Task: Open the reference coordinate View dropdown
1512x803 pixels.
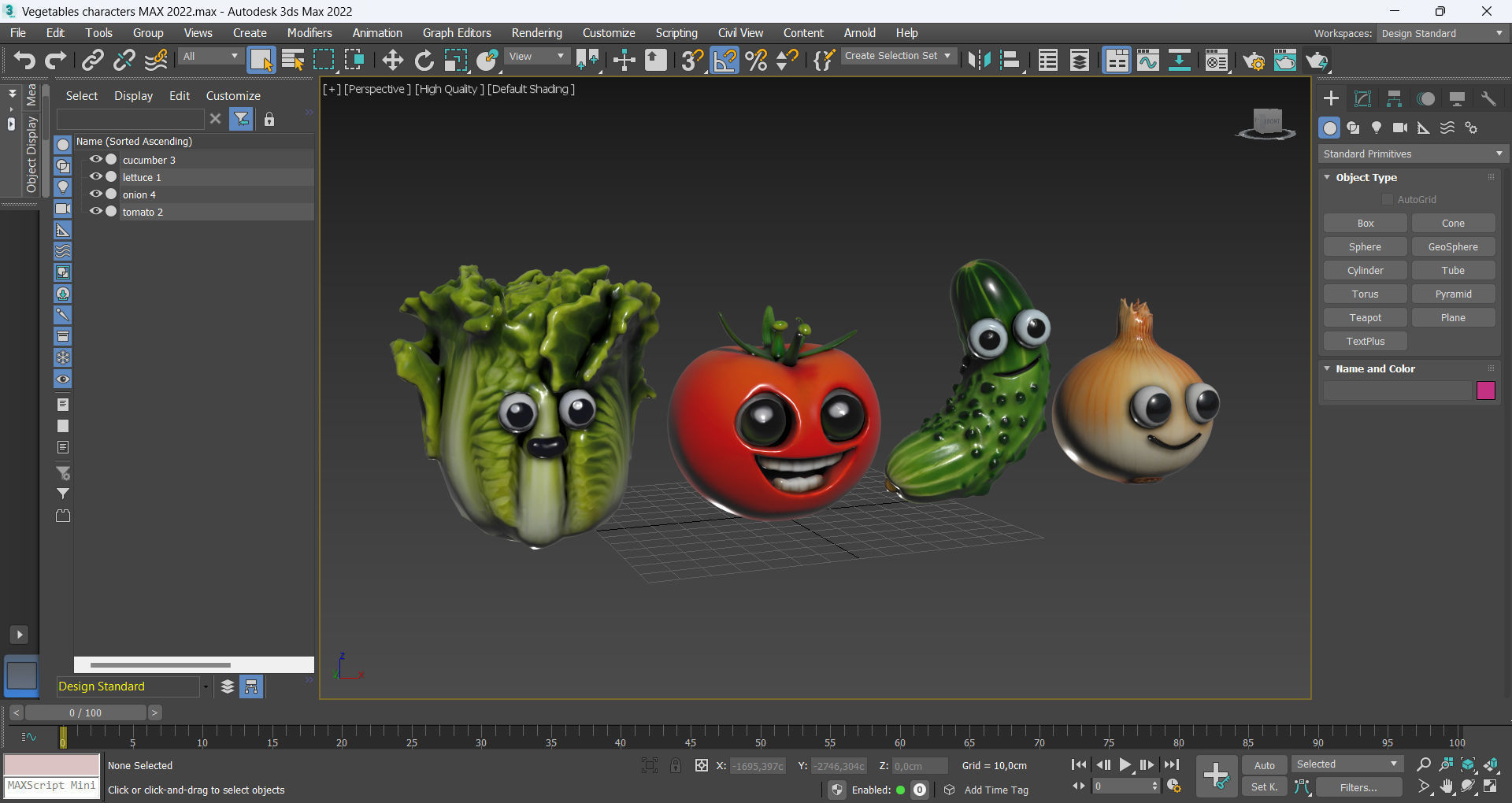Action: [x=536, y=57]
